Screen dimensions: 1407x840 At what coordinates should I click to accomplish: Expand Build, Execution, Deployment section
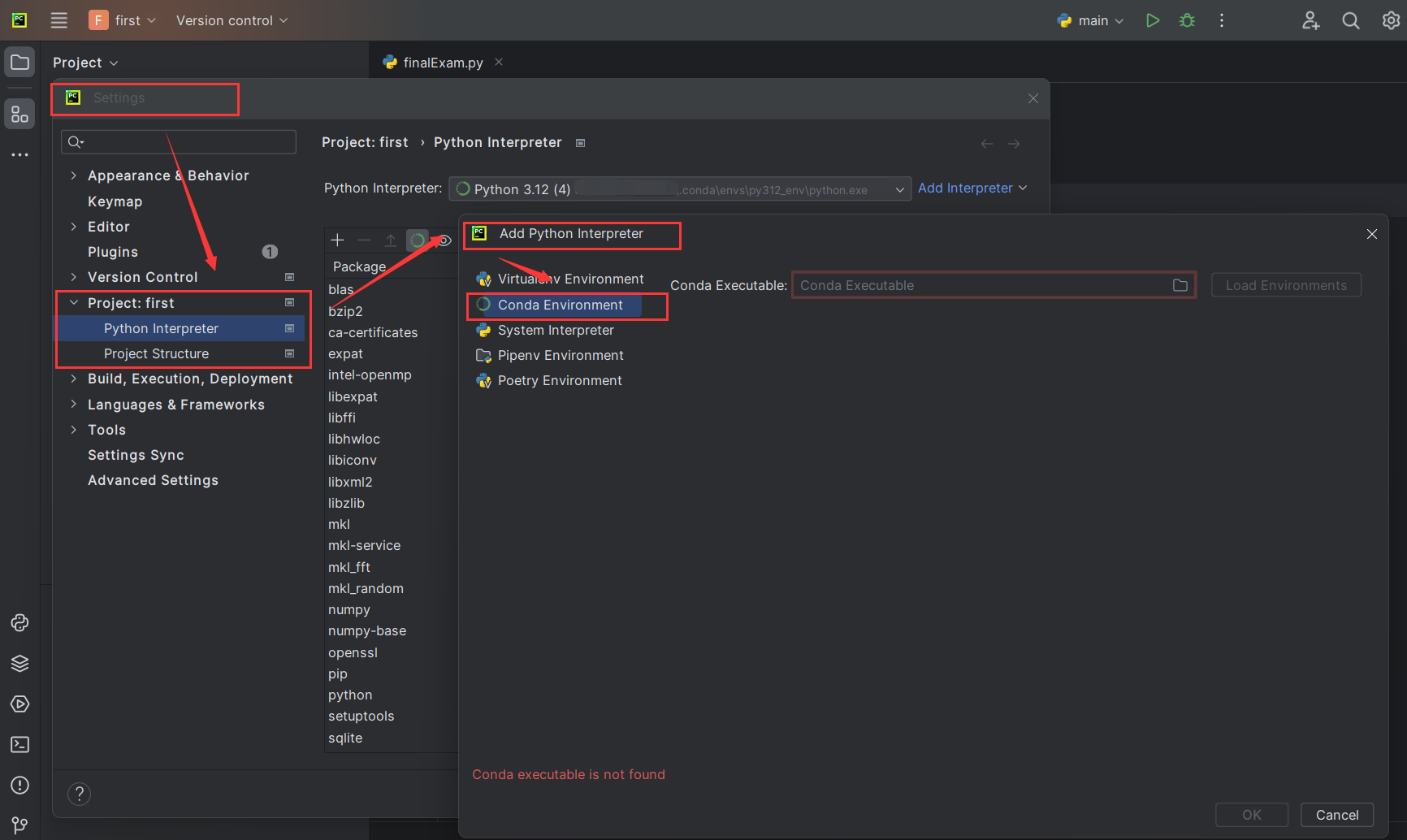(x=74, y=379)
